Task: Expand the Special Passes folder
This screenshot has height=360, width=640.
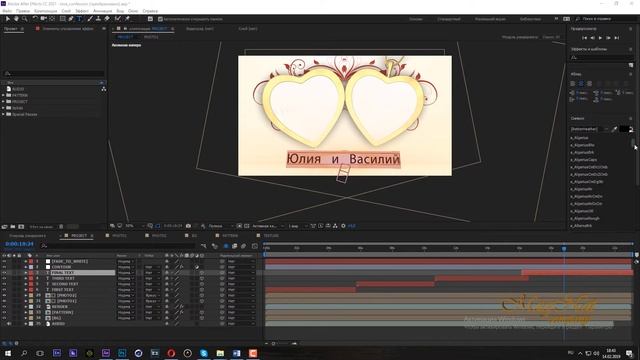Action: pos(3,114)
